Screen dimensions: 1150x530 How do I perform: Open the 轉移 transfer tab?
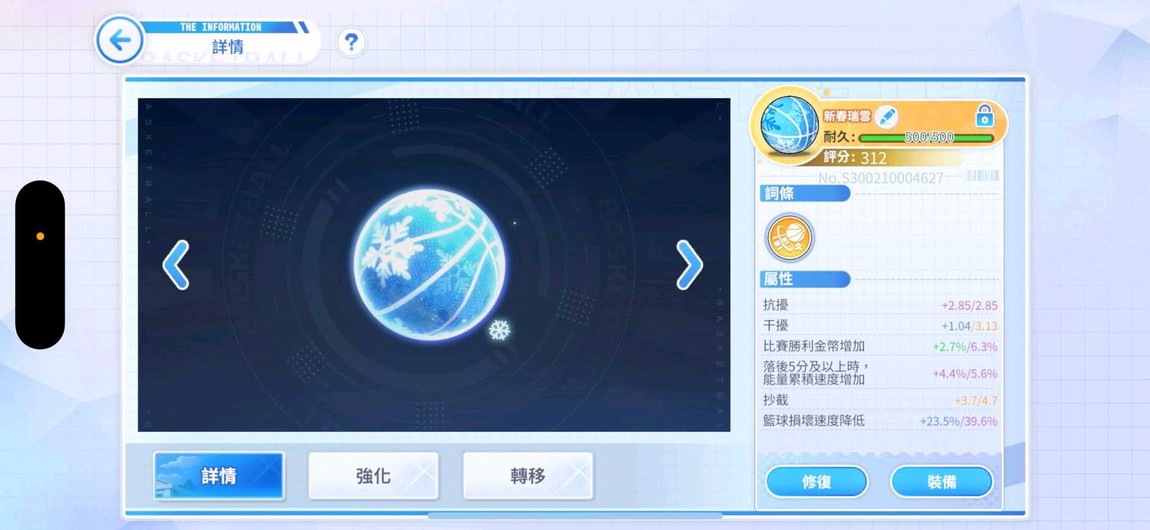528,476
